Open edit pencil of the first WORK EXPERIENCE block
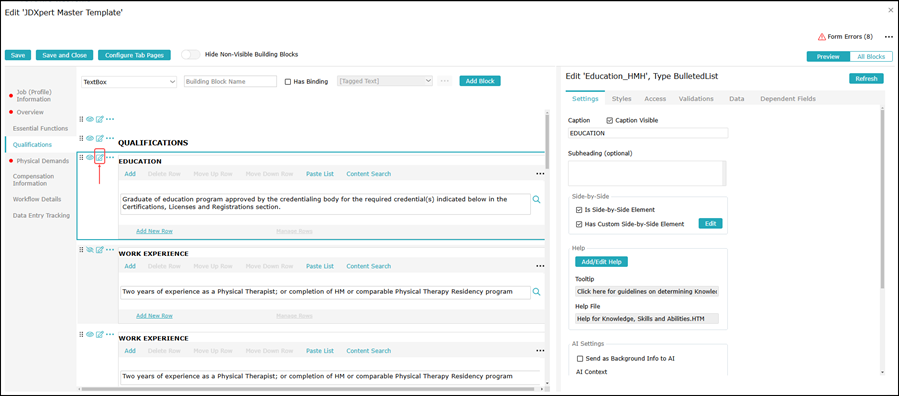 pos(100,249)
